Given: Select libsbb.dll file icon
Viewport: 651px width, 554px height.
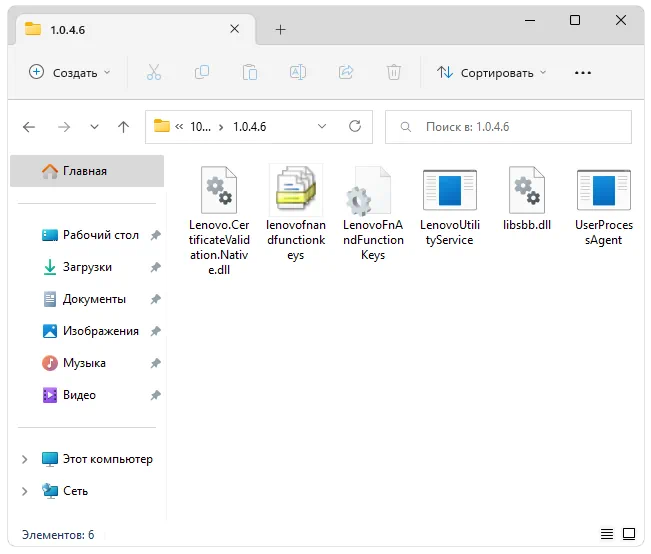Looking at the screenshot, I should (527, 190).
